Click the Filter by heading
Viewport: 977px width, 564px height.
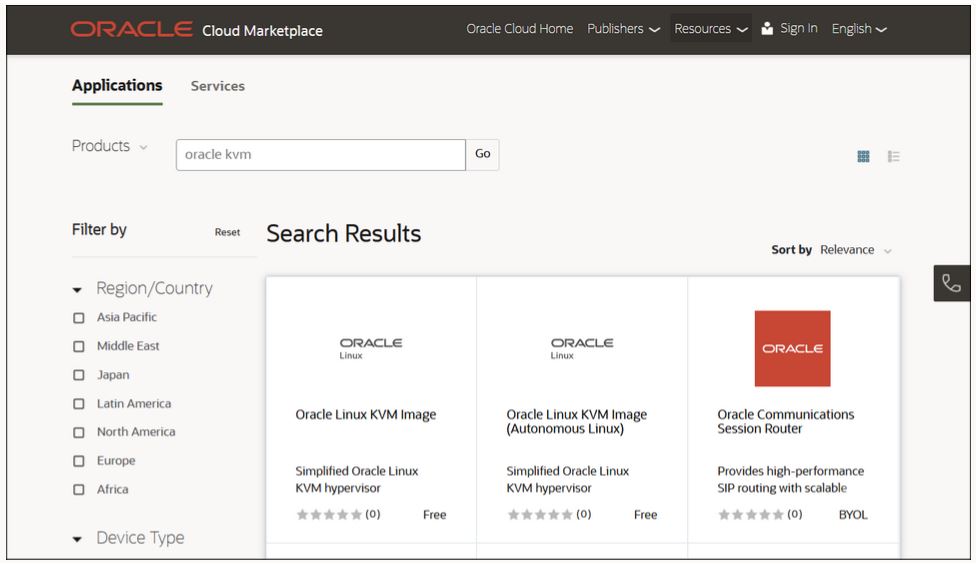pos(99,230)
